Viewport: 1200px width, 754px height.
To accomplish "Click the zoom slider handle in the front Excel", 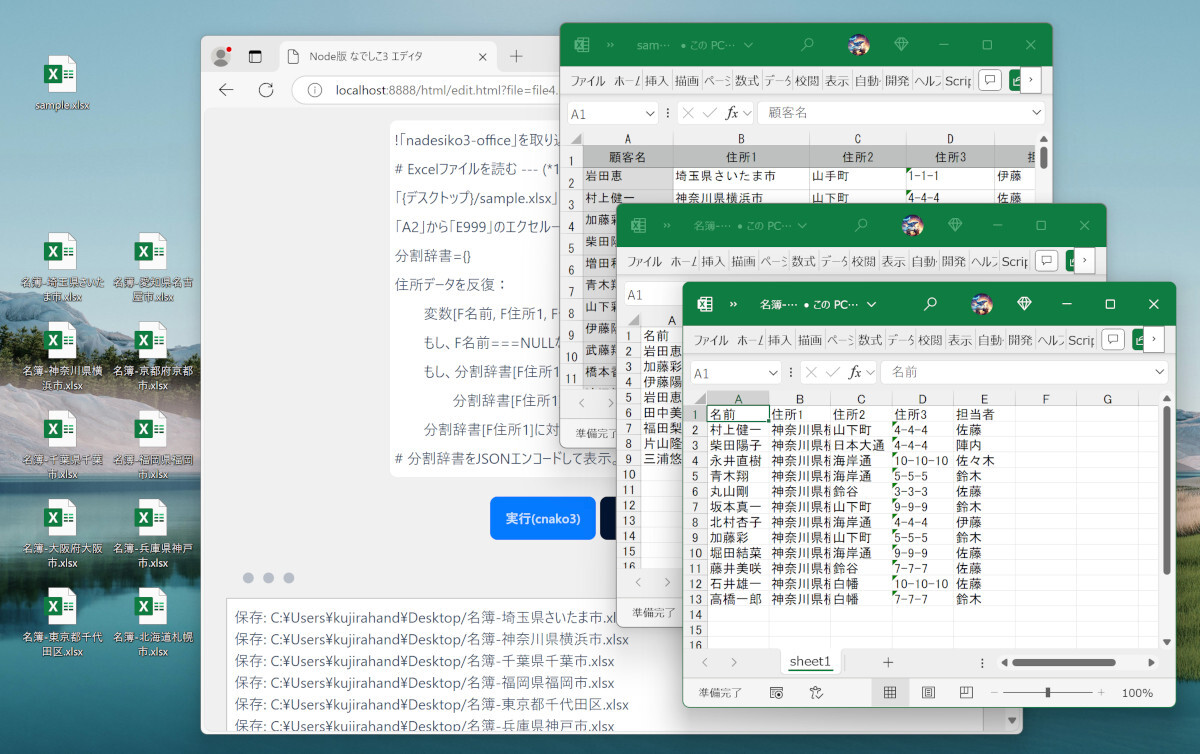I will [x=1048, y=692].
